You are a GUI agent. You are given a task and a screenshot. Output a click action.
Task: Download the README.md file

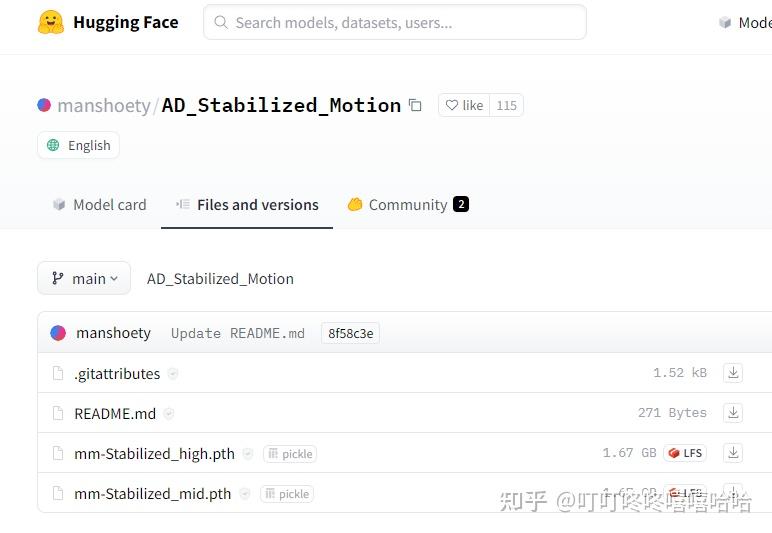pos(733,413)
